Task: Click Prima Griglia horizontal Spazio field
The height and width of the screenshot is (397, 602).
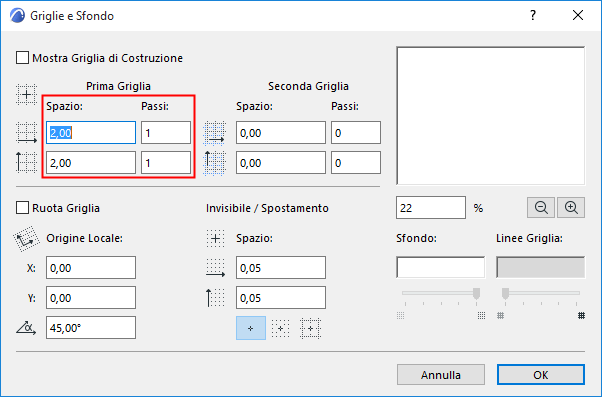Action: pos(91,133)
